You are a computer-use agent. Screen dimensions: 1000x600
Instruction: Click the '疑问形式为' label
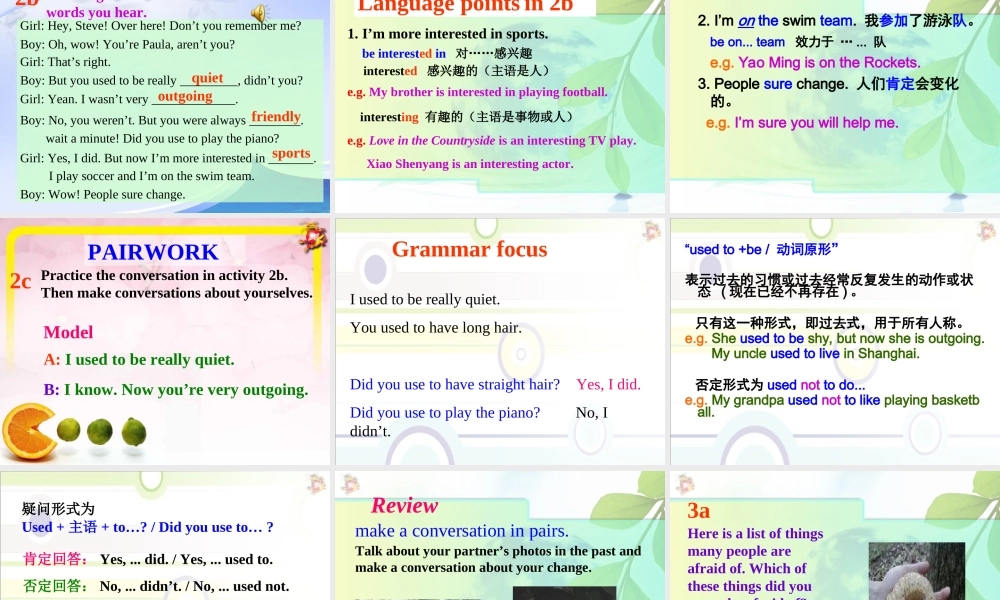[58, 509]
